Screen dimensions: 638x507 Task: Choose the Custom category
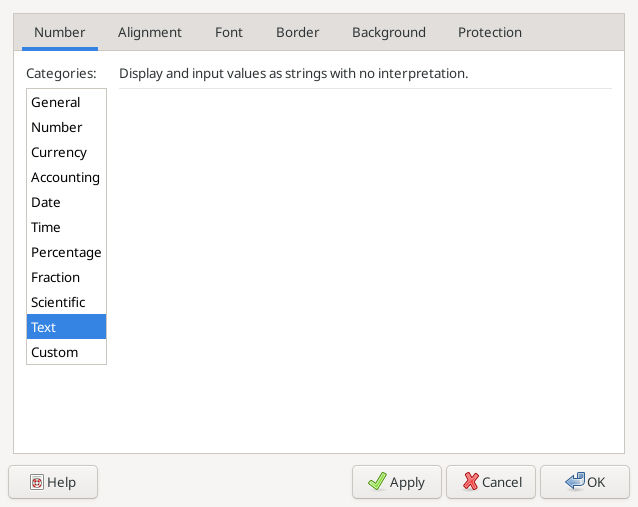tap(66, 352)
